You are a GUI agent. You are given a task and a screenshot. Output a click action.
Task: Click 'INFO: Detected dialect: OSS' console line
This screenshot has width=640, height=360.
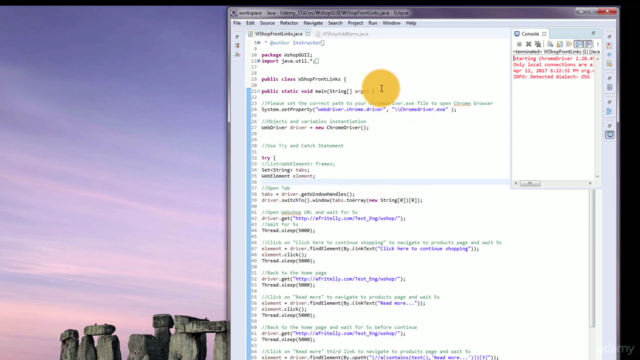[x=551, y=77]
